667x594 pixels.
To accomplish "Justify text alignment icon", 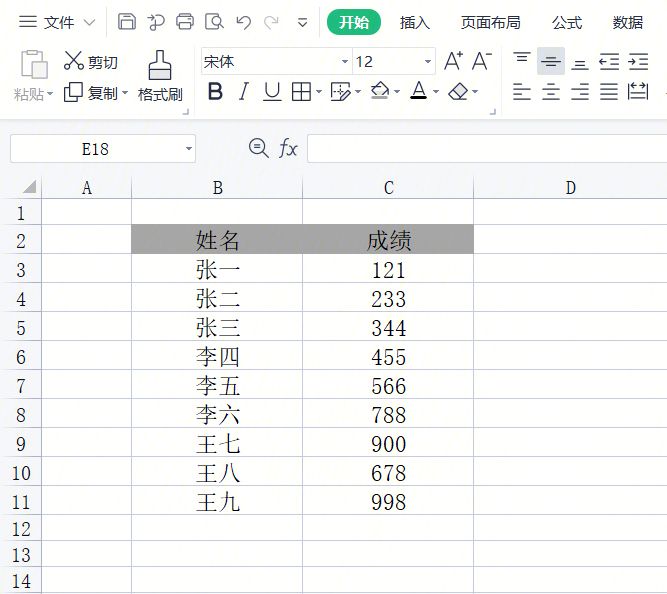I will [609, 91].
